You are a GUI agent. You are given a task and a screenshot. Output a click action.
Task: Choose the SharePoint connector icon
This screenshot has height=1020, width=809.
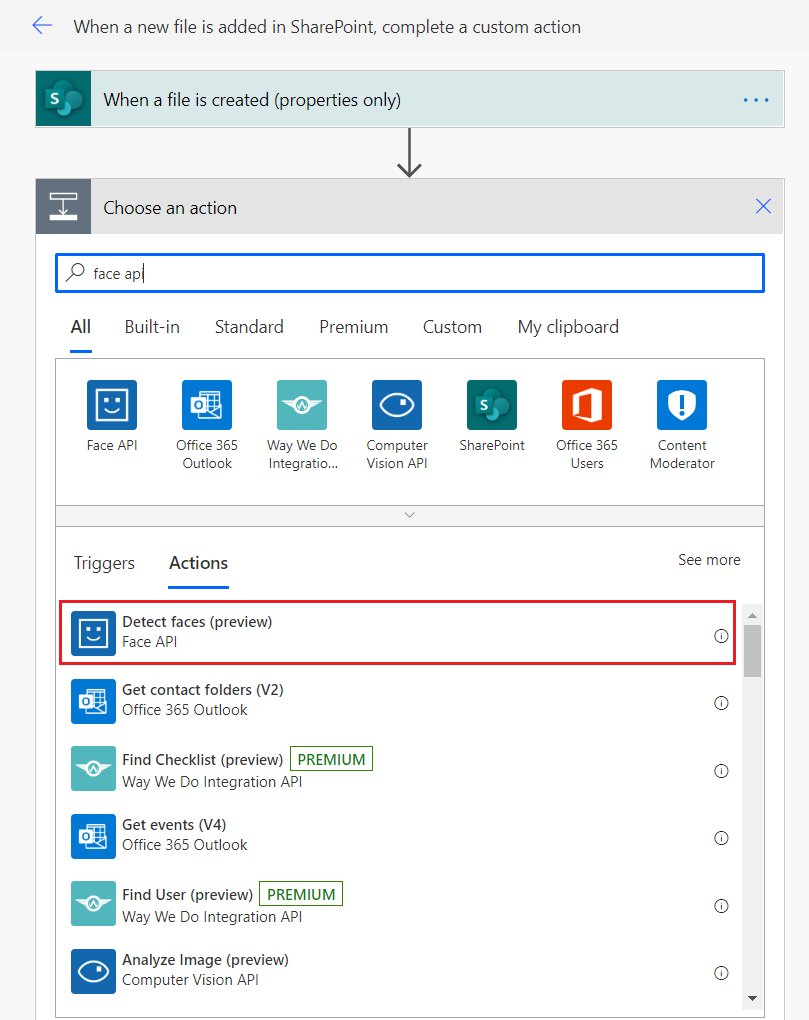click(492, 405)
